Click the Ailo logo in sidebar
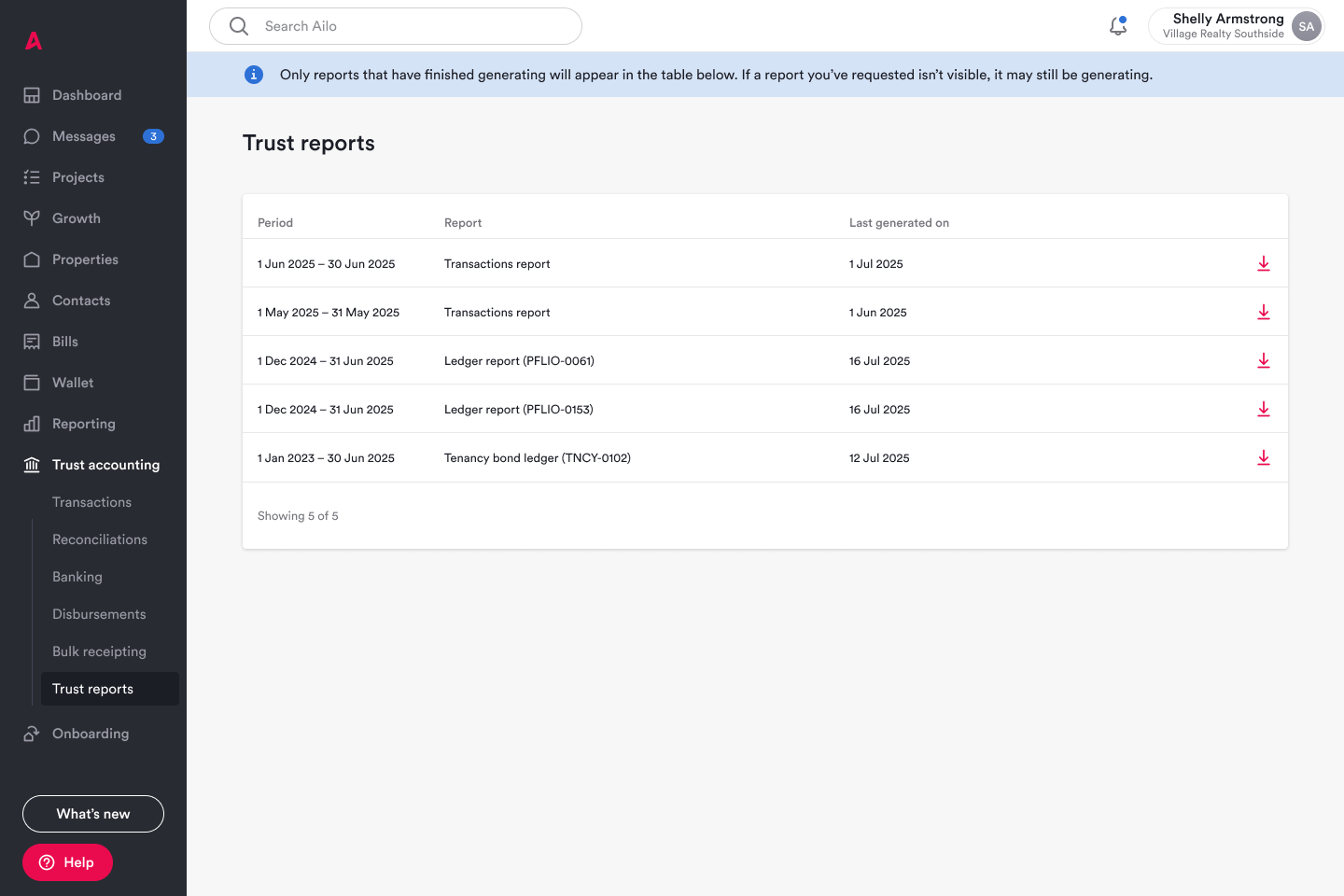Image resolution: width=1344 pixels, height=896 pixels. point(34,40)
